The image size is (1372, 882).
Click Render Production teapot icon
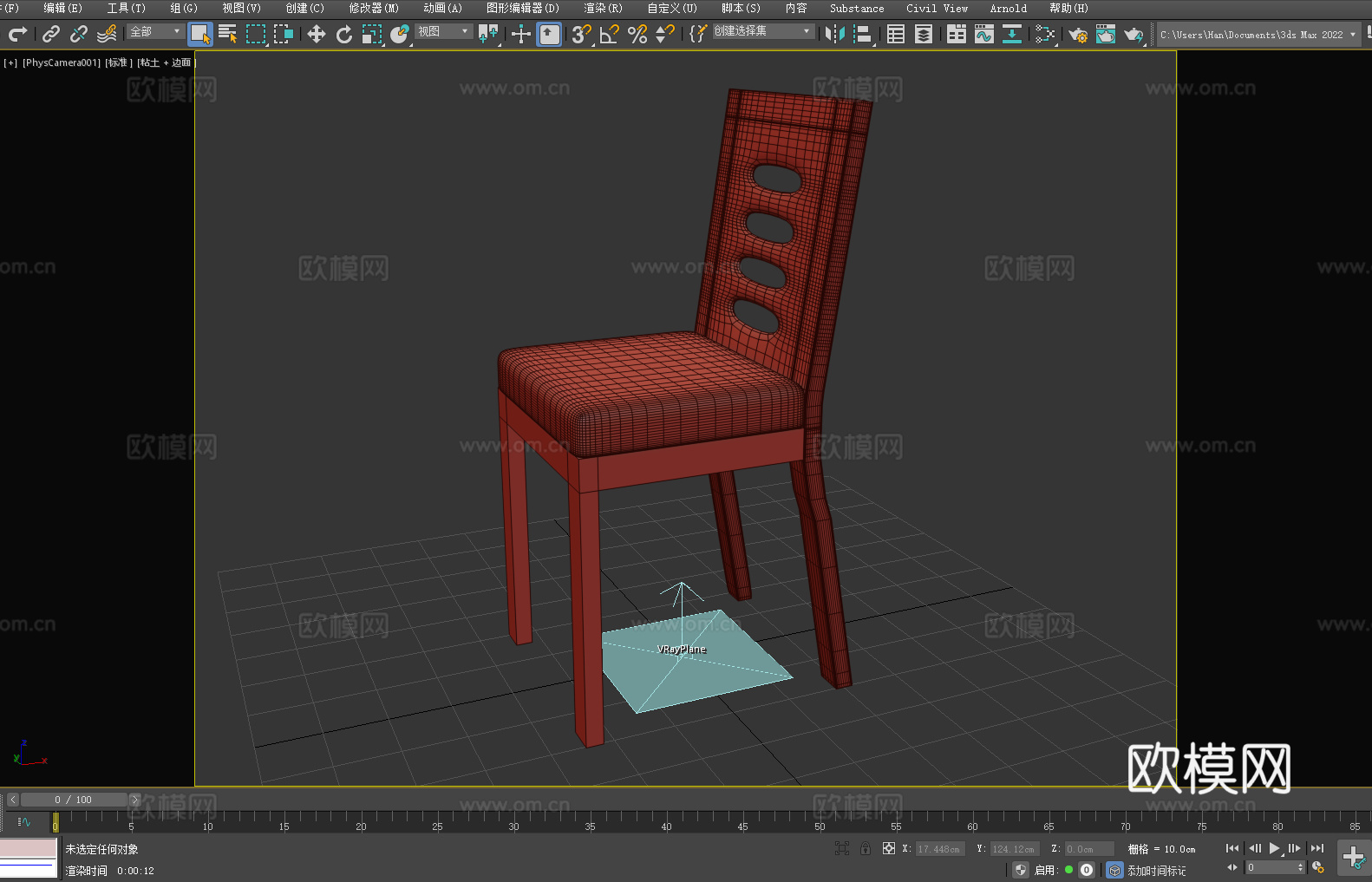click(x=1134, y=34)
